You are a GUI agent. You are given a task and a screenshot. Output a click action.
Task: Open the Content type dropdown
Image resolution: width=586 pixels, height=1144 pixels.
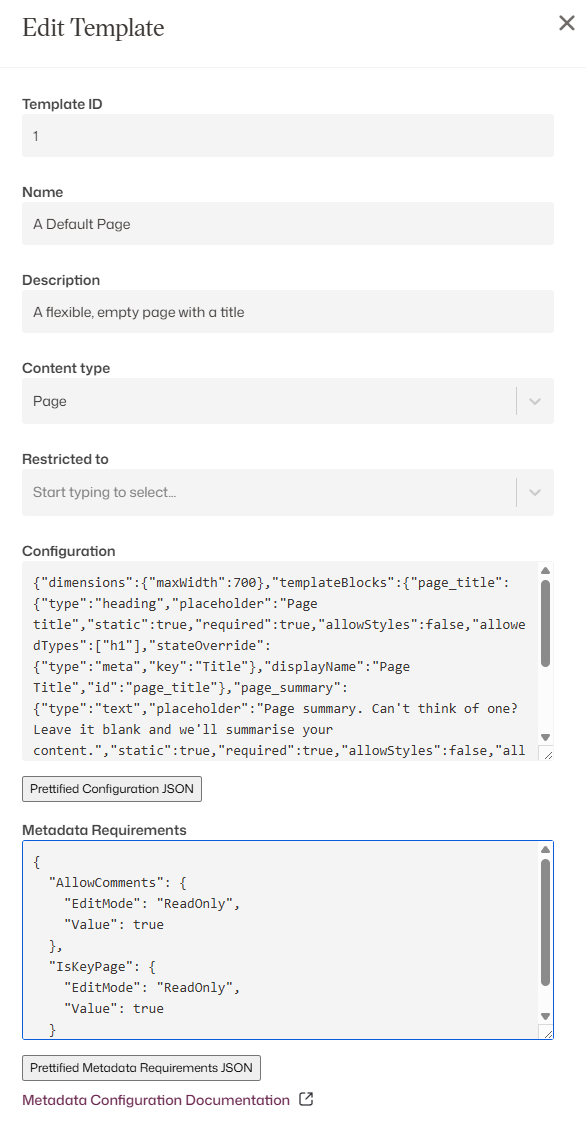[288, 401]
